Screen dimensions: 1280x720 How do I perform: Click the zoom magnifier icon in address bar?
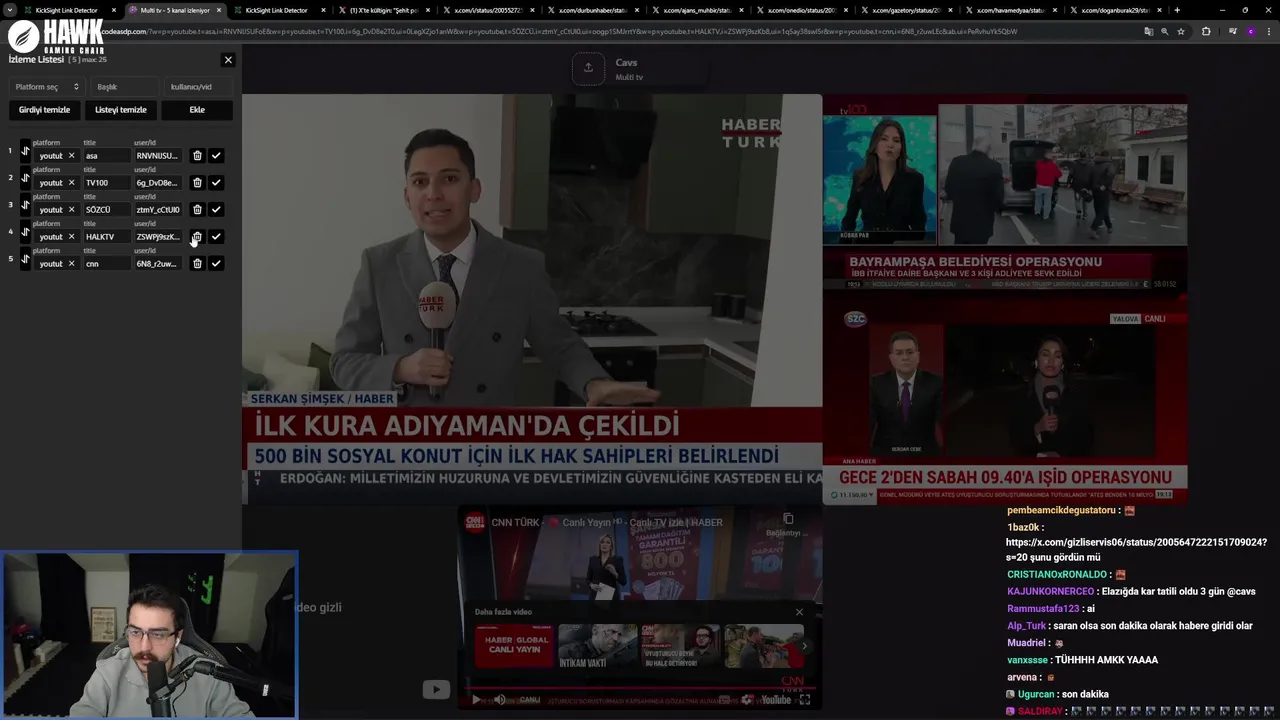1164,31
